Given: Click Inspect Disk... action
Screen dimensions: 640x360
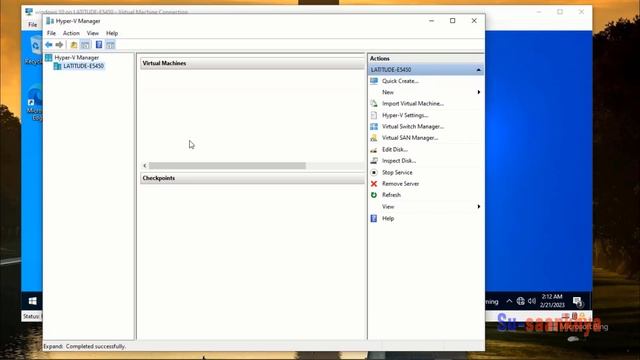Looking at the screenshot, I should (399, 161).
